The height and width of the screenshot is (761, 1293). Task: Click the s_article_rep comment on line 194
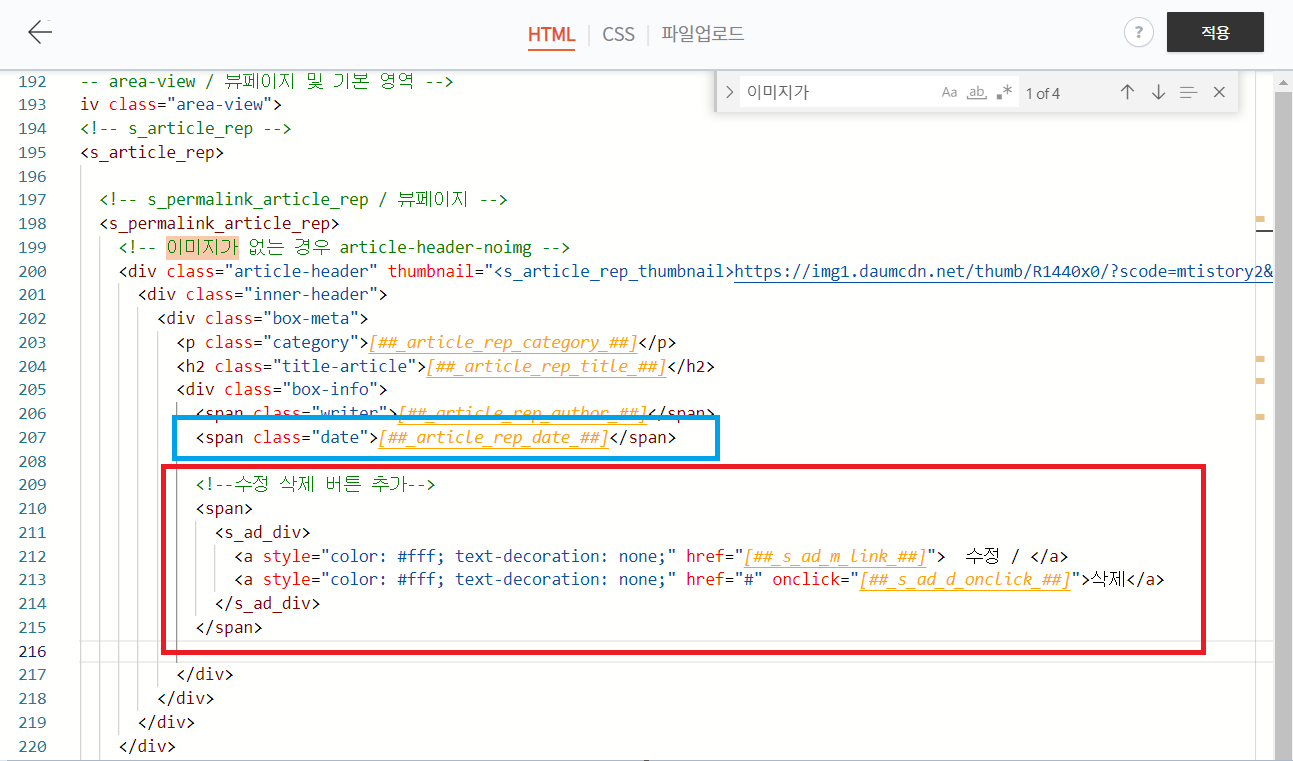coord(185,128)
